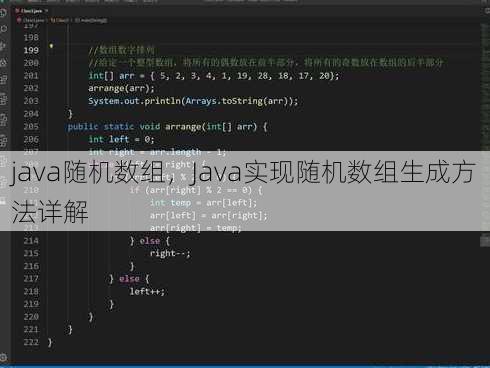Click the 'arrange(arr);' call on line 202

click(121, 89)
